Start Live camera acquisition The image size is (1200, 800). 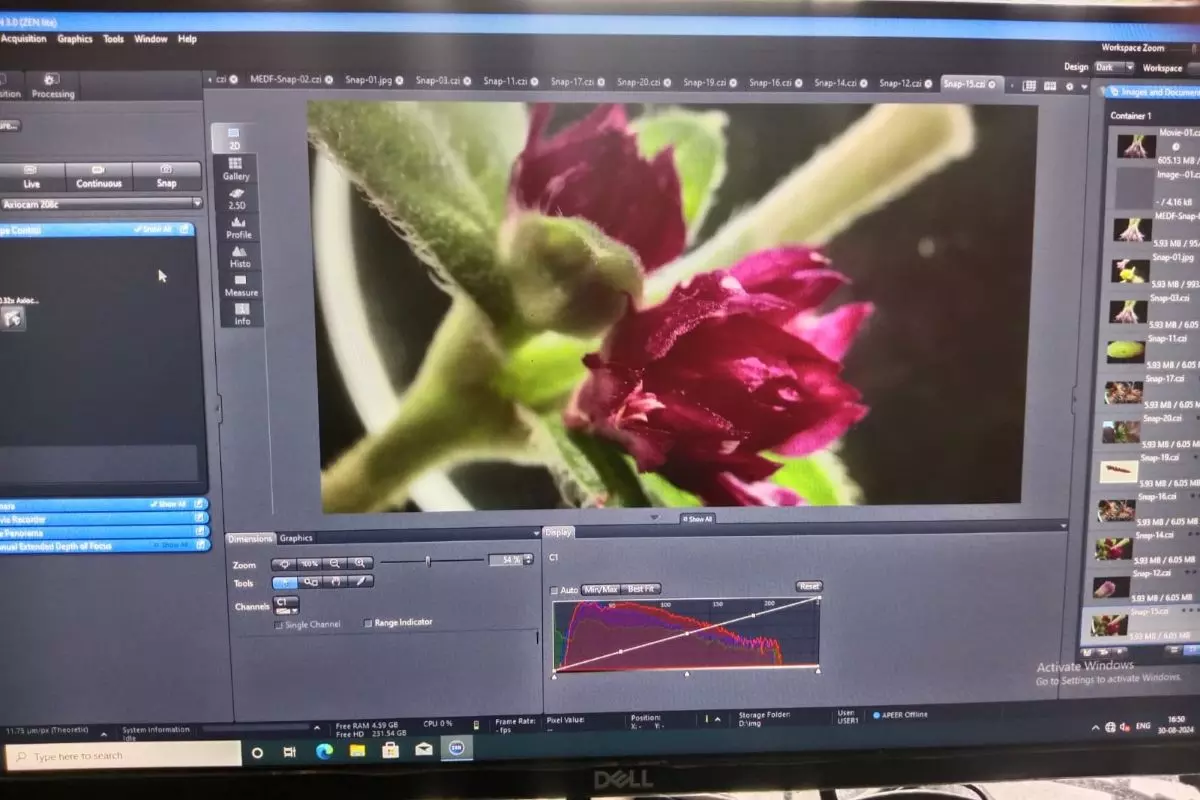tap(31, 177)
